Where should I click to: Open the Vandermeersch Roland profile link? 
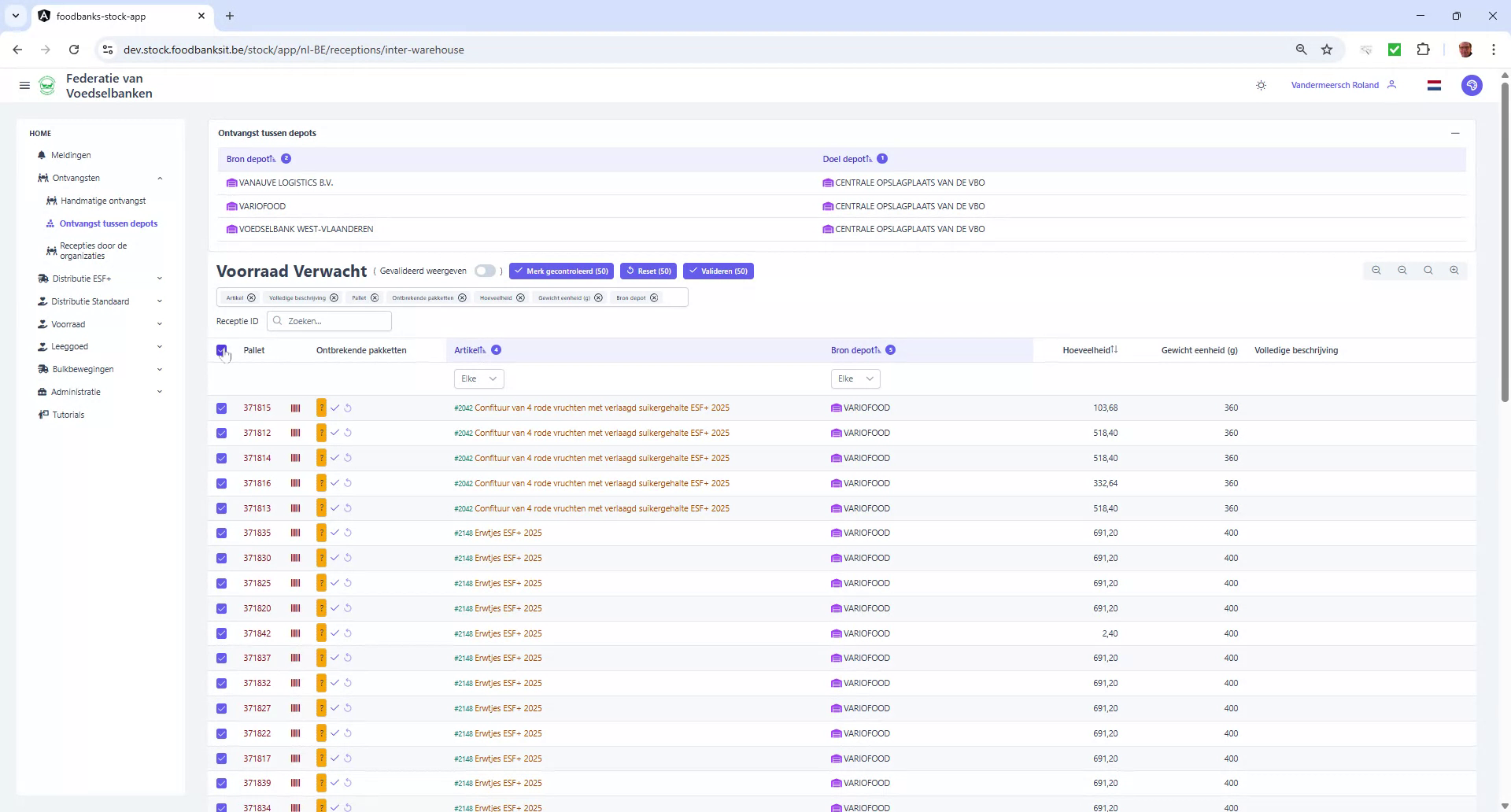pos(1334,85)
